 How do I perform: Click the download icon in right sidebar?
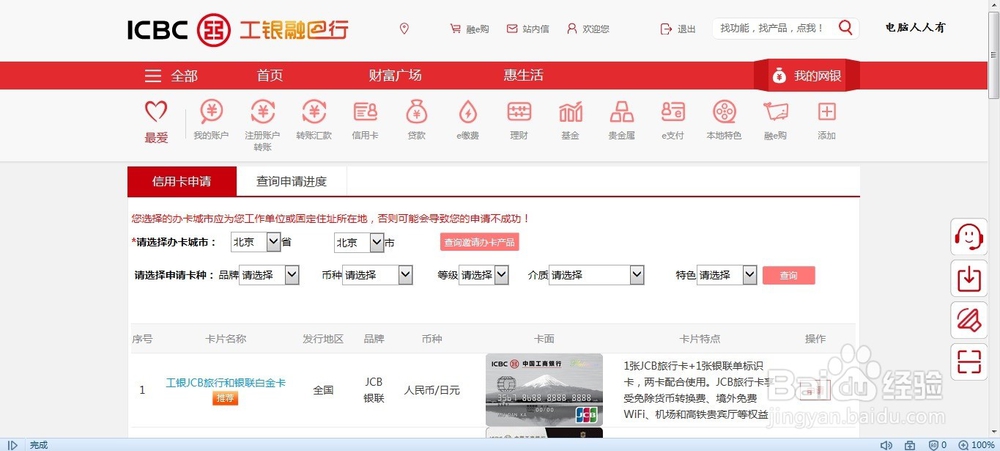(969, 278)
